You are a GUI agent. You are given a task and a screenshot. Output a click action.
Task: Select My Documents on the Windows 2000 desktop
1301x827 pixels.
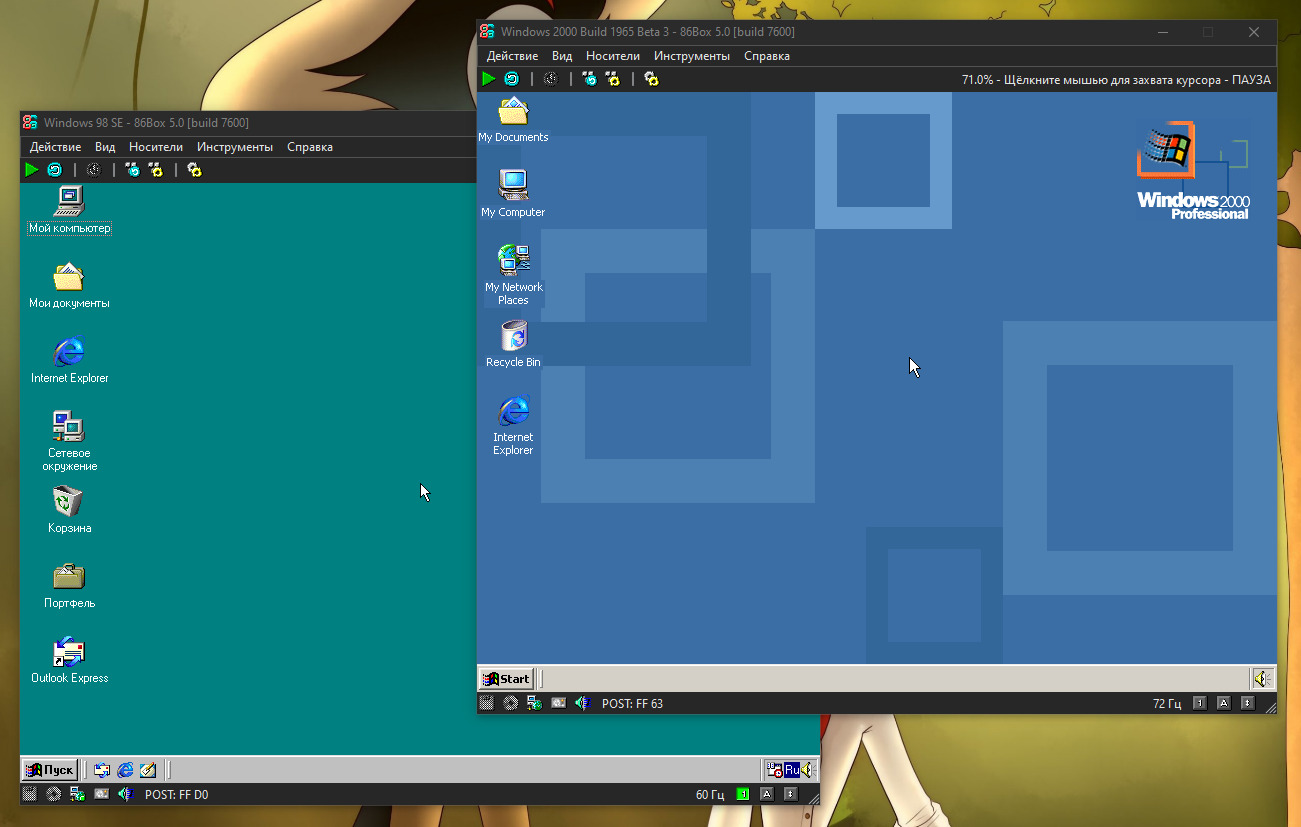(x=513, y=120)
